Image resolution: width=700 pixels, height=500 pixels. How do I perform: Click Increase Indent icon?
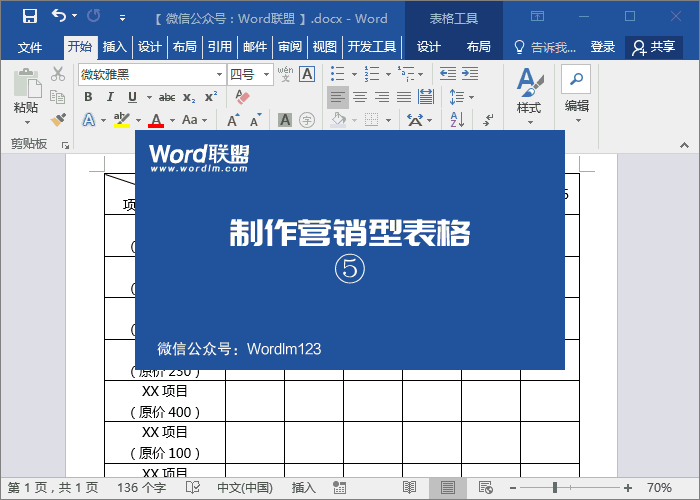[470, 74]
